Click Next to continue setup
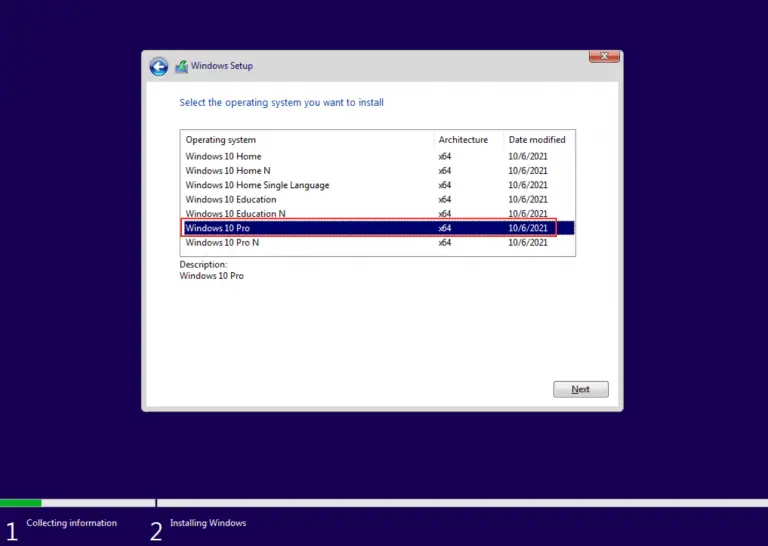The width and height of the screenshot is (768, 546). click(580, 389)
